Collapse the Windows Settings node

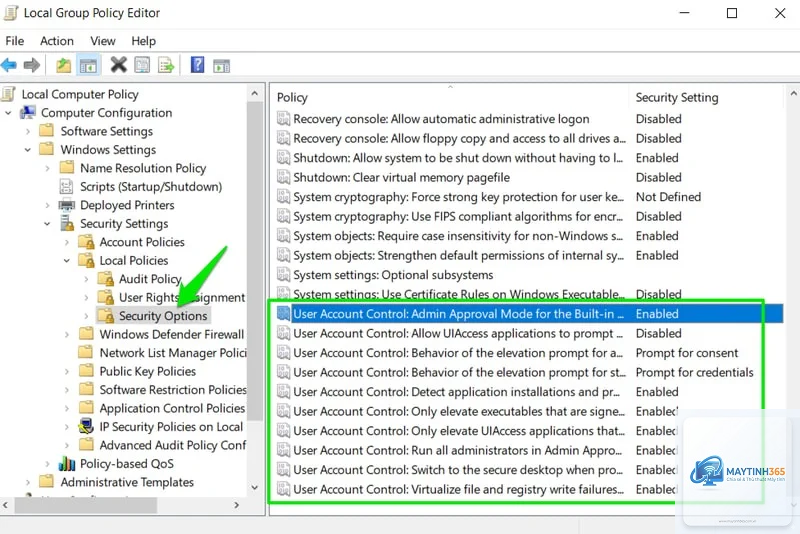click(x=28, y=150)
